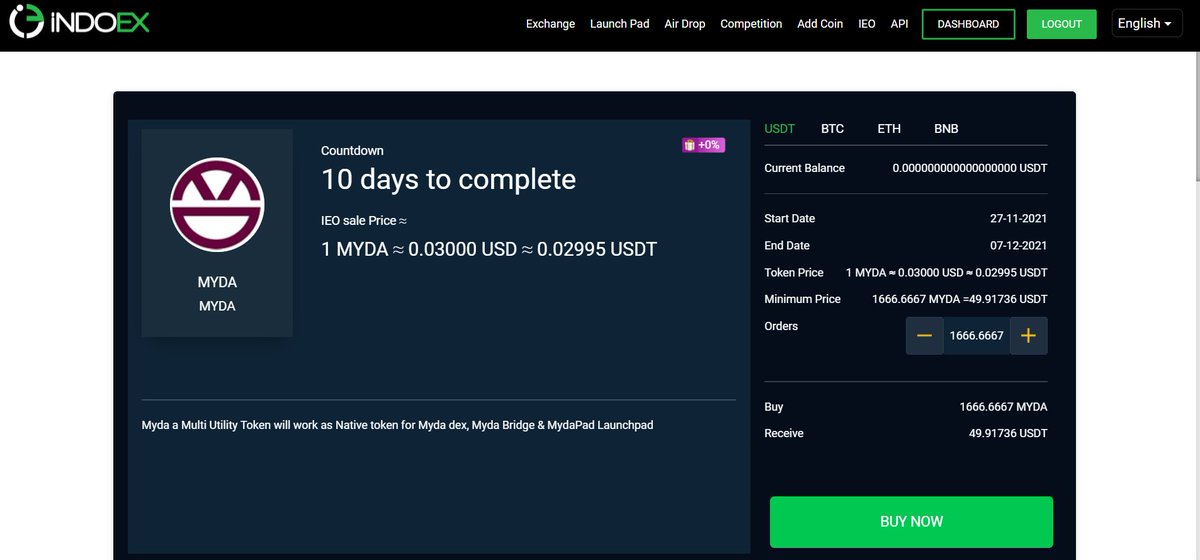The width and height of the screenshot is (1200, 560).
Task: Click the order amount field 1666.6667
Action: click(976, 335)
